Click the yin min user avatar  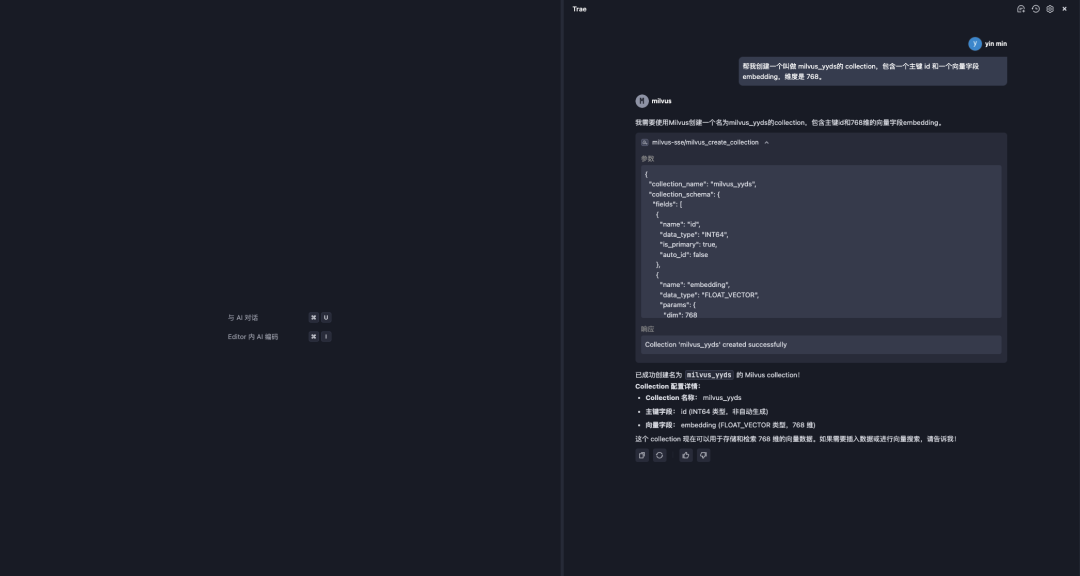(975, 44)
